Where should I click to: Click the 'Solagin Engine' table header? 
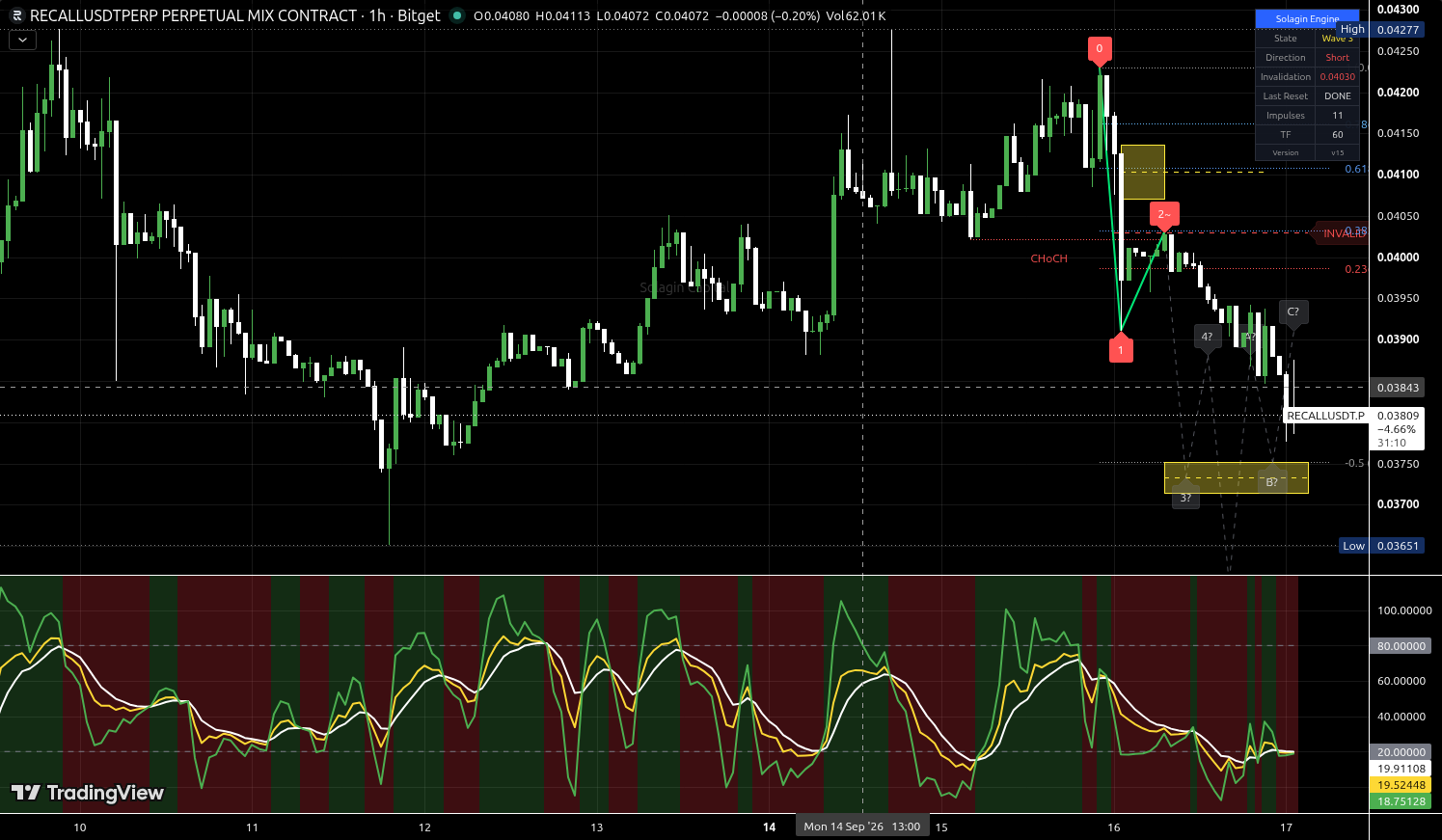point(1307,18)
